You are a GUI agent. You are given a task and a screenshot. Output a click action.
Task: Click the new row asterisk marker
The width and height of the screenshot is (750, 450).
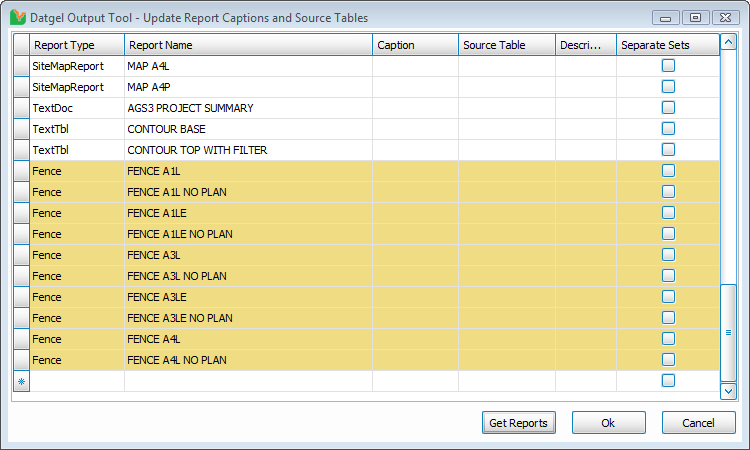[21, 381]
